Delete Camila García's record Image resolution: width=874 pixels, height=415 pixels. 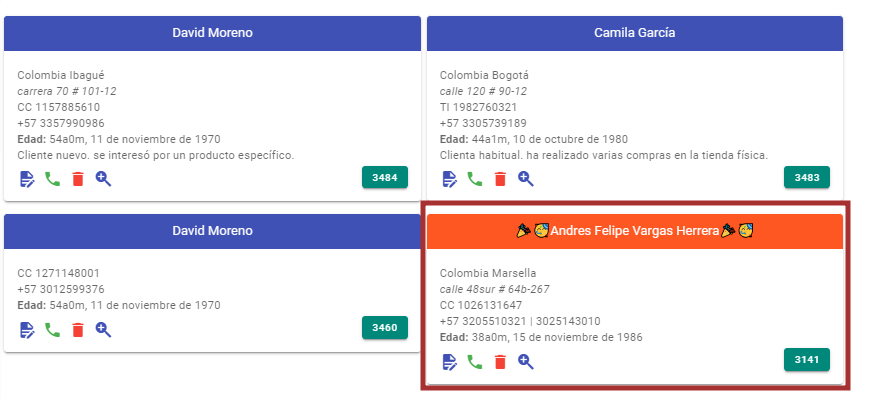500,179
